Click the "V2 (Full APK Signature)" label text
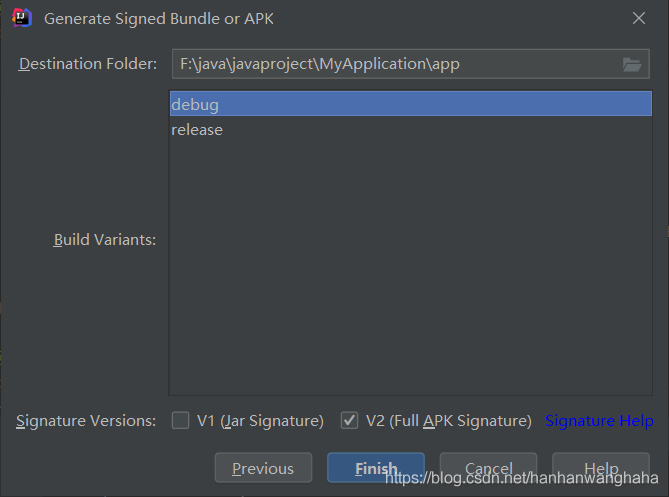The width and height of the screenshot is (669, 497). 448,421
